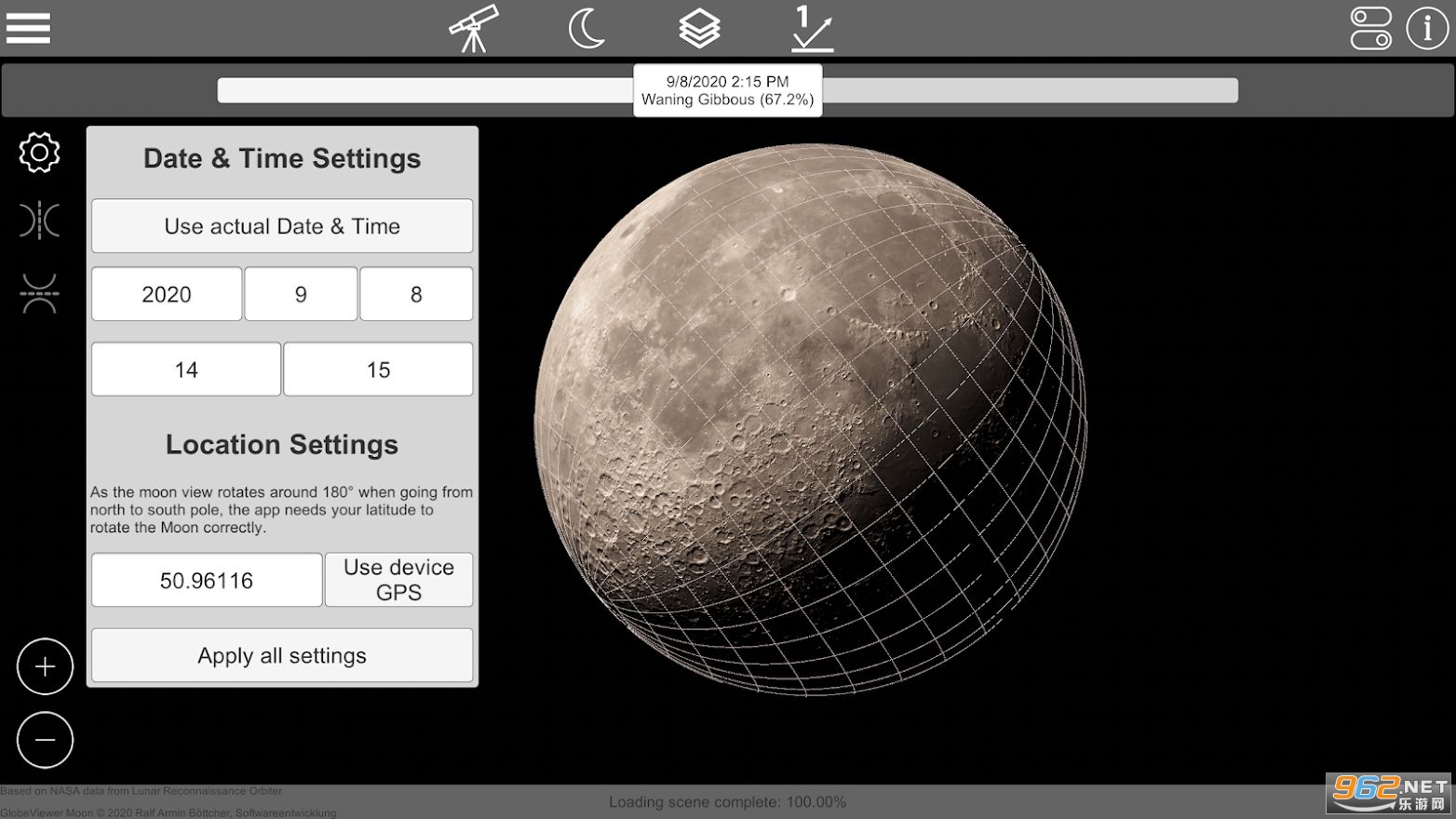
Task: Open the layers stack icon
Action: [x=699, y=28]
